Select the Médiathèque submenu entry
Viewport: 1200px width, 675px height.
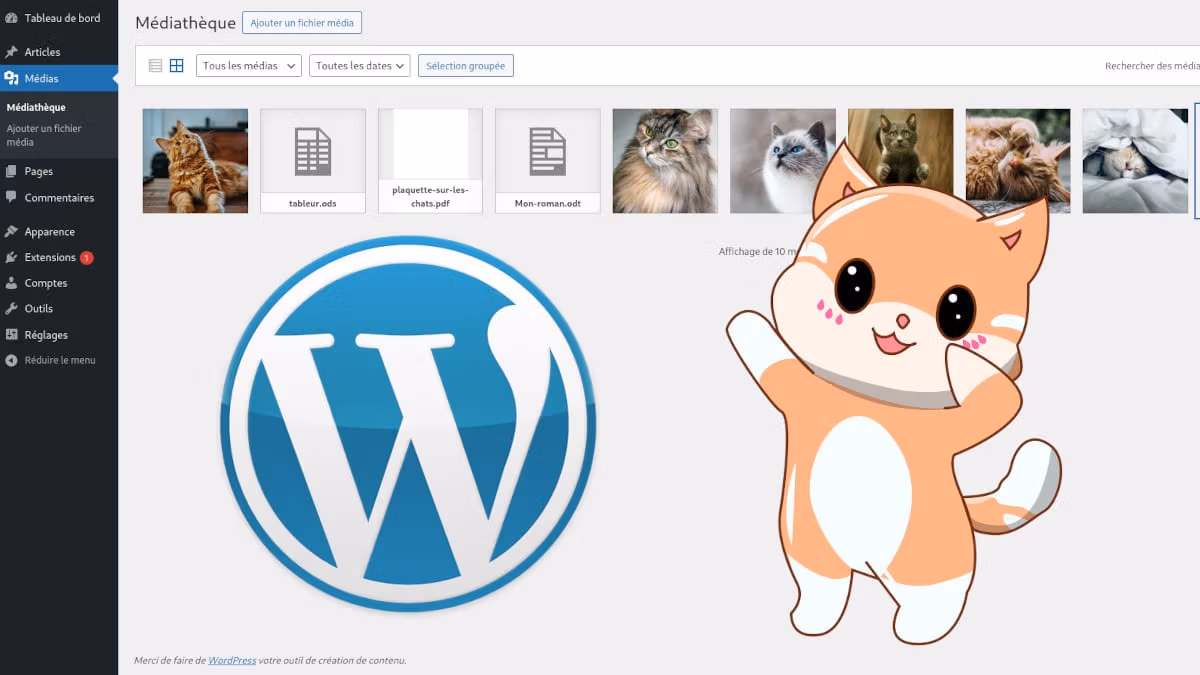[x=36, y=107]
